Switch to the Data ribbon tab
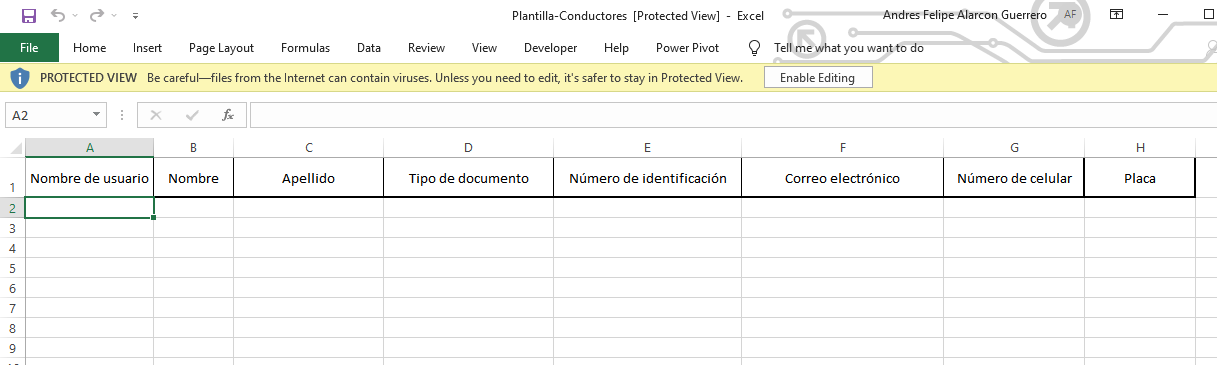 (x=369, y=47)
